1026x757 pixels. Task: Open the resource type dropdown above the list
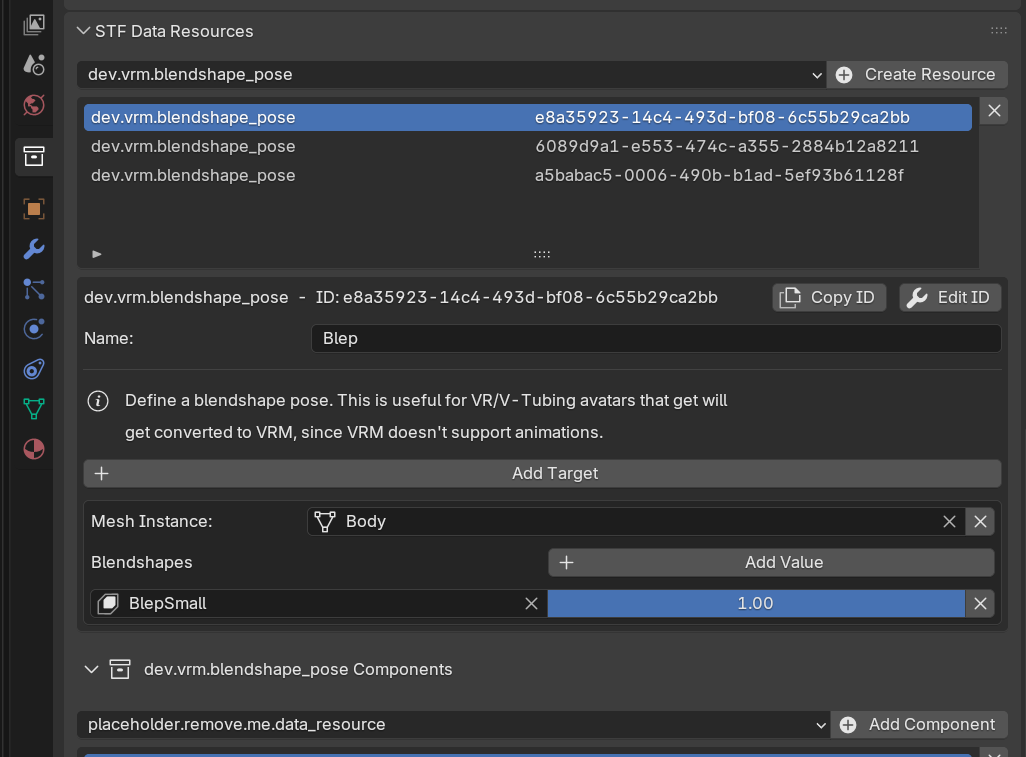point(451,74)
